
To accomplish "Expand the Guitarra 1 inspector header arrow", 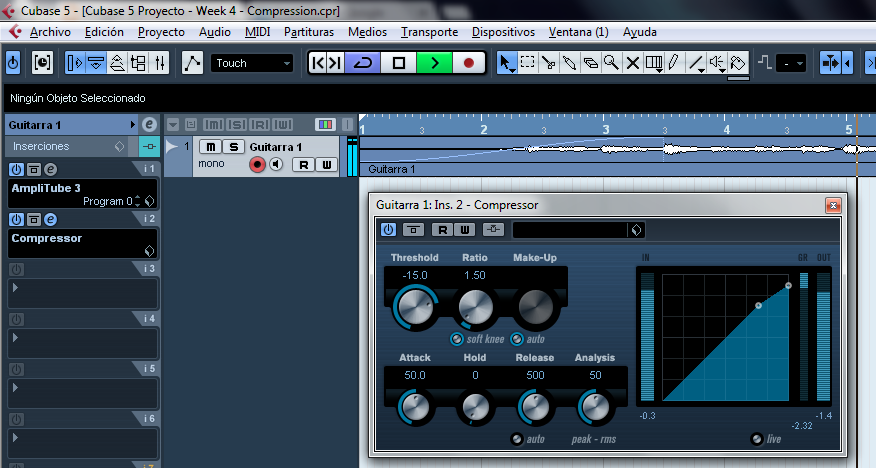I will point(132,125).
